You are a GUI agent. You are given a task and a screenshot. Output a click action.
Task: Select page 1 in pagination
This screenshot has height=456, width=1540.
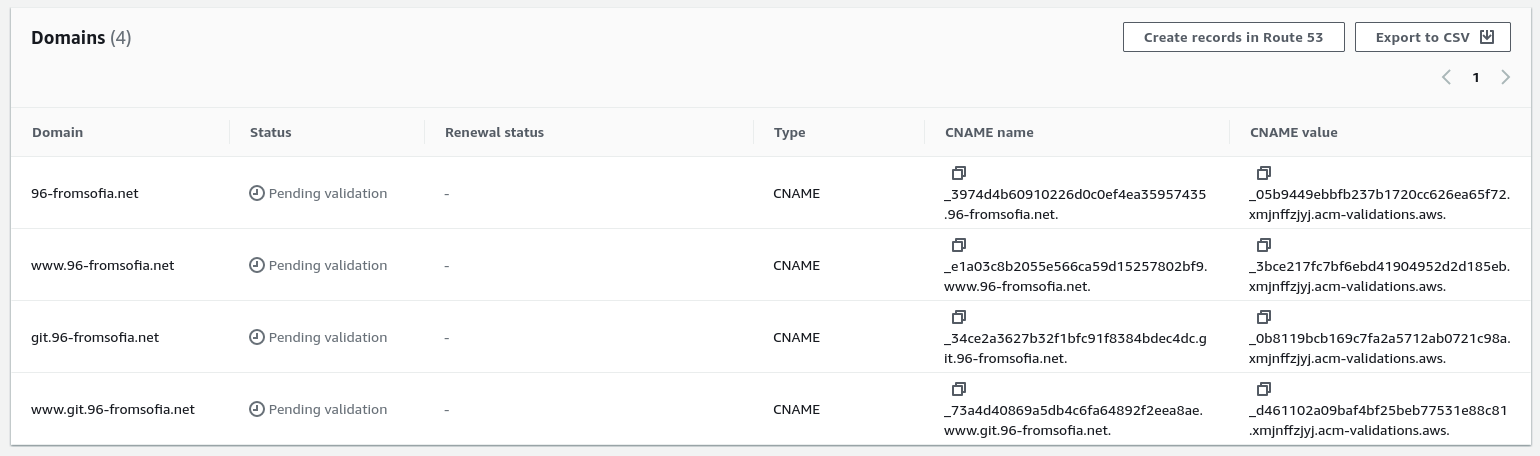click(1475, 78)
